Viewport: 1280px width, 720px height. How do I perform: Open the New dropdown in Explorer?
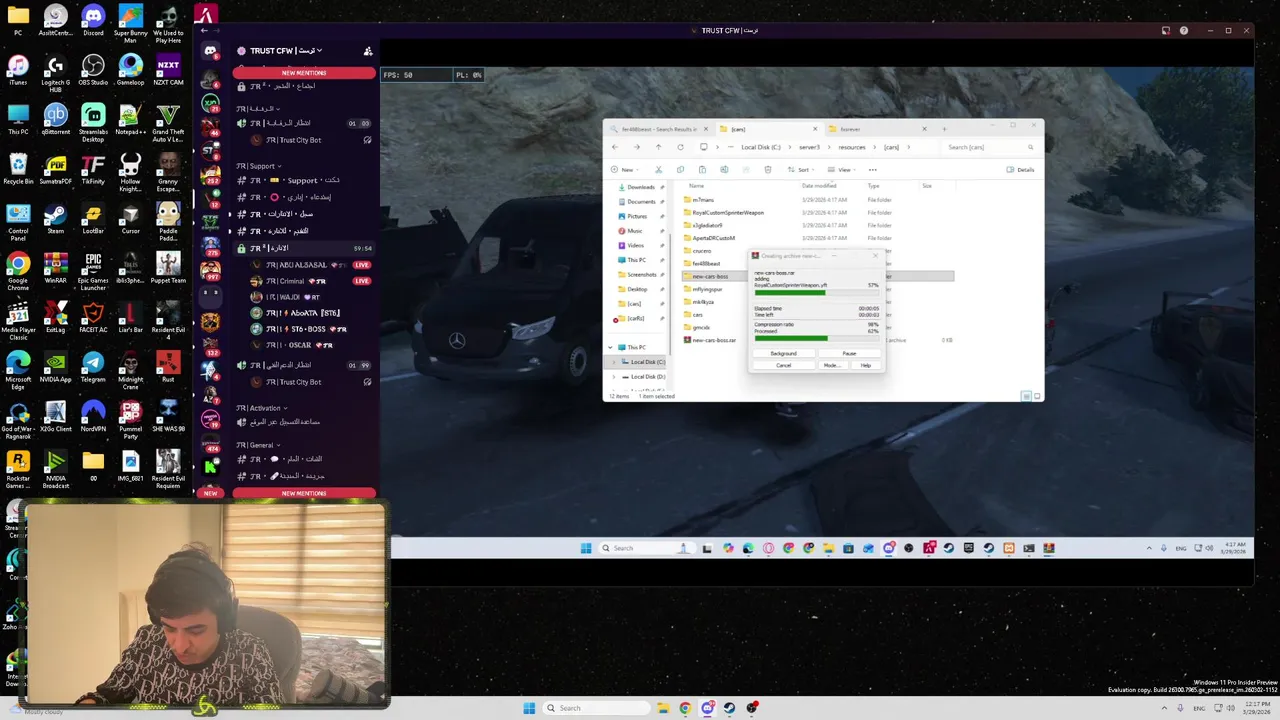click(623, 170)
